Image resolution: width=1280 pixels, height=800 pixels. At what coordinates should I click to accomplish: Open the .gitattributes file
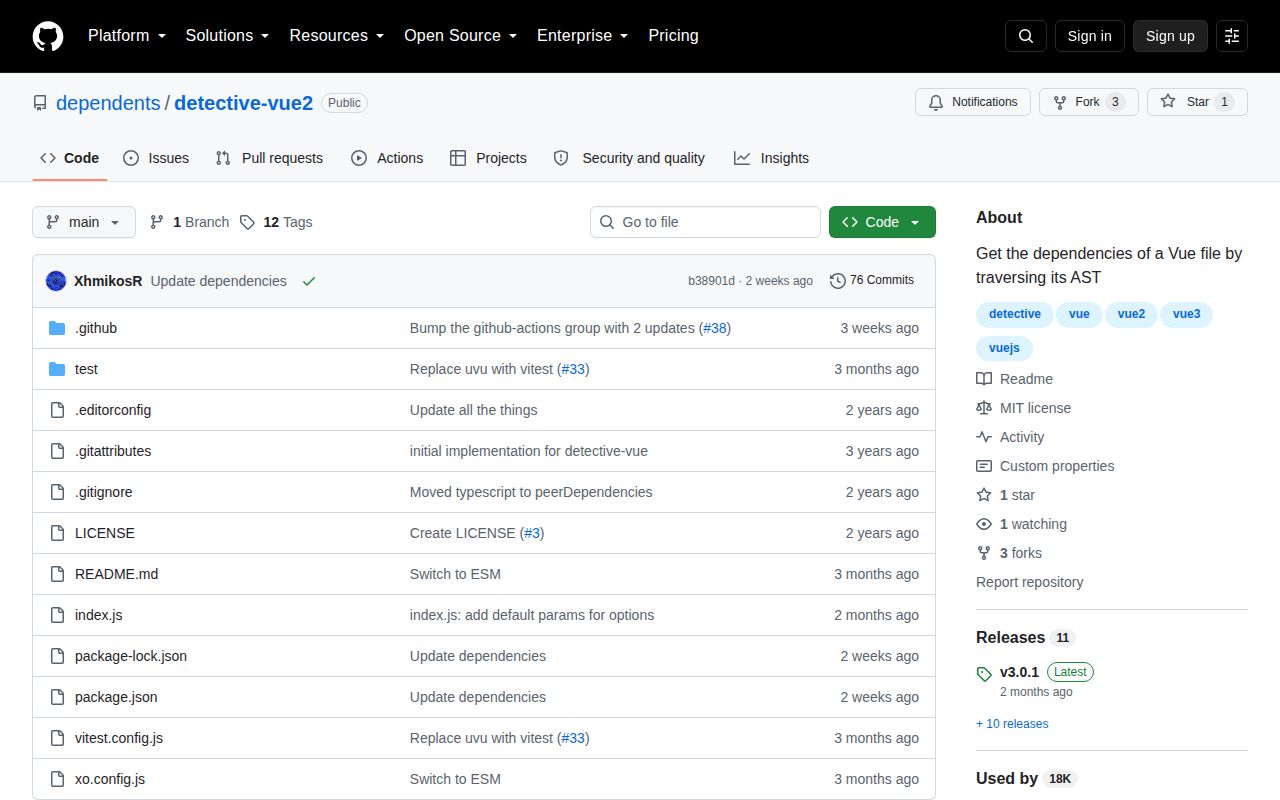coord(113,451)
